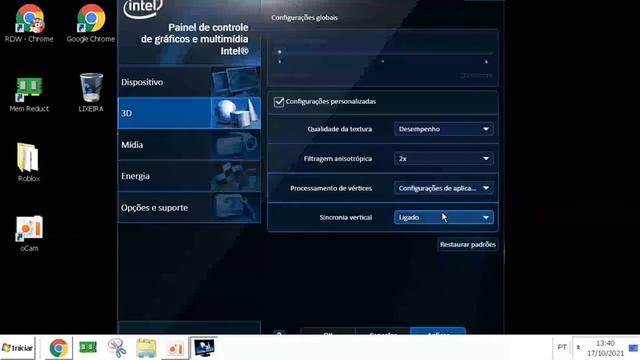
Task: Click the Intel logo
Action: pos(143,8)
